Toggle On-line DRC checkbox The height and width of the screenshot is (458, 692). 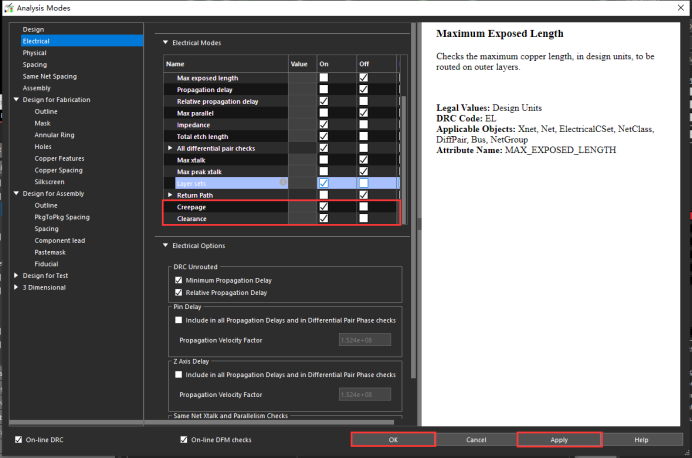click(19, 439)
